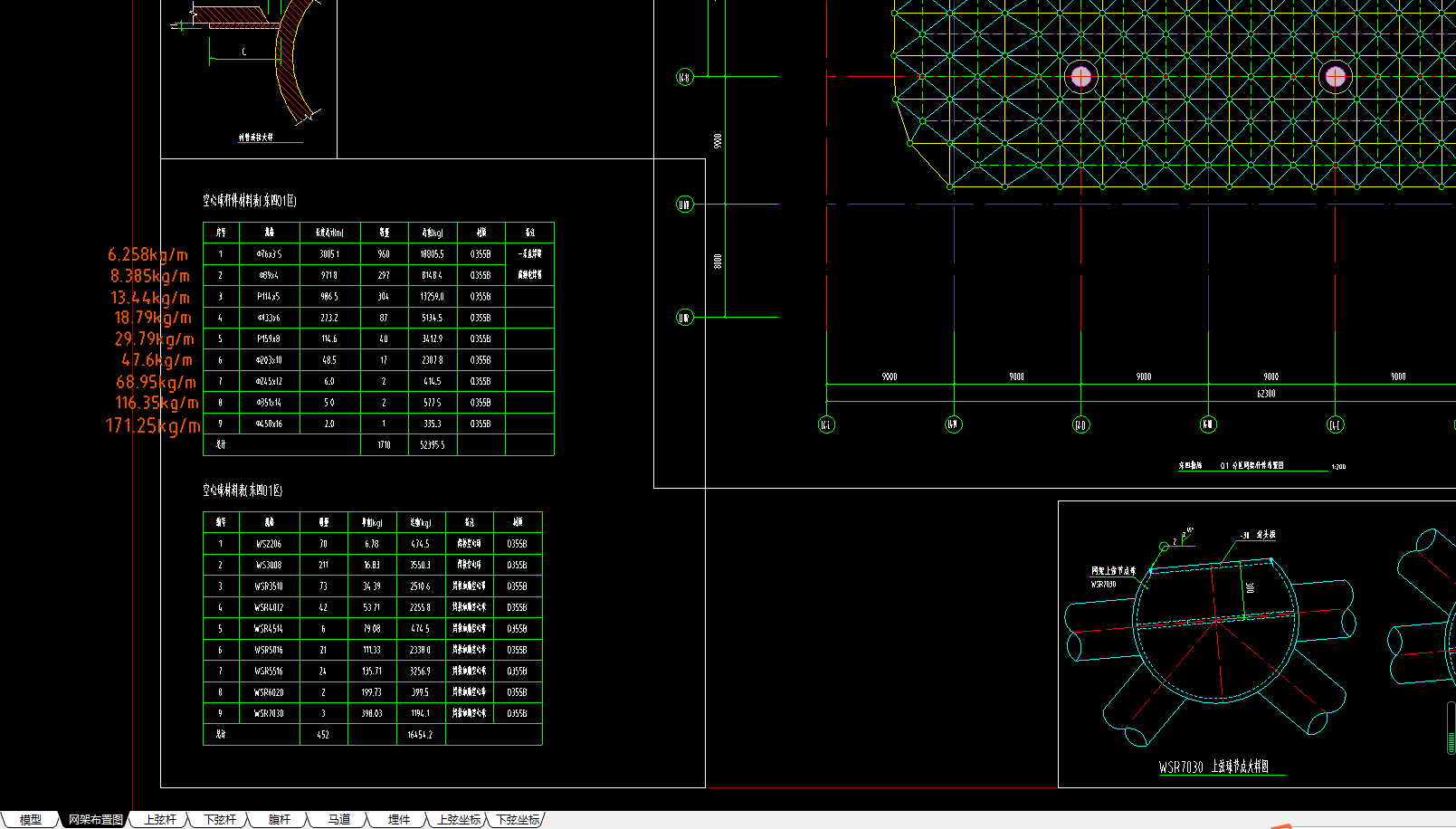Switch to the 模型 layout tab
Screen dimensions: 1456x829
coord(30,820)
